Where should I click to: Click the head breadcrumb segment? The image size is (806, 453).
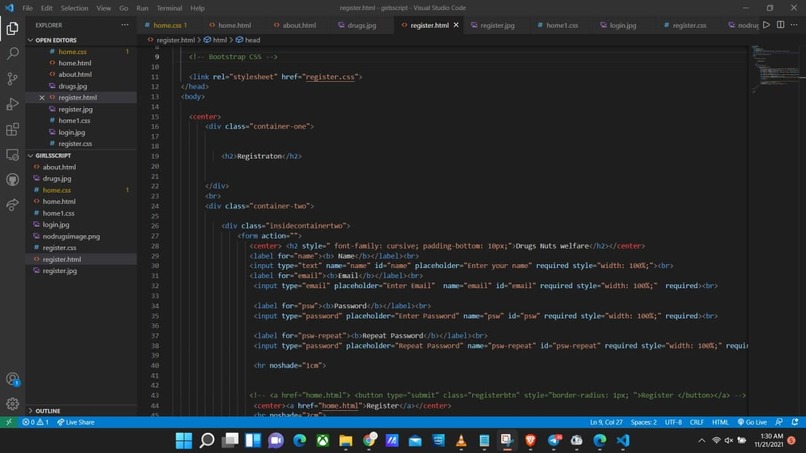tap(248, 40)
